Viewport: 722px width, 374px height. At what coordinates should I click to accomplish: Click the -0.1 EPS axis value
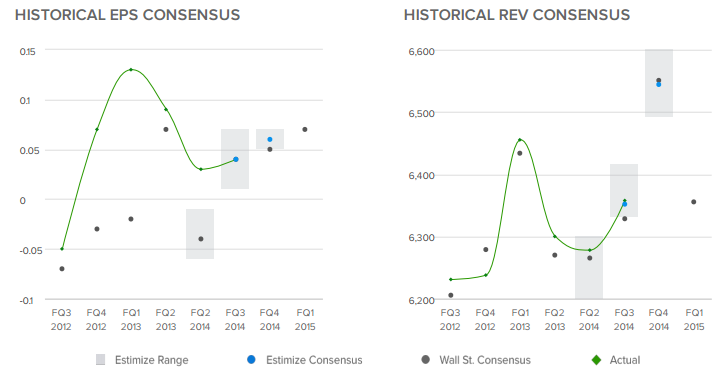tap(26, 300)
